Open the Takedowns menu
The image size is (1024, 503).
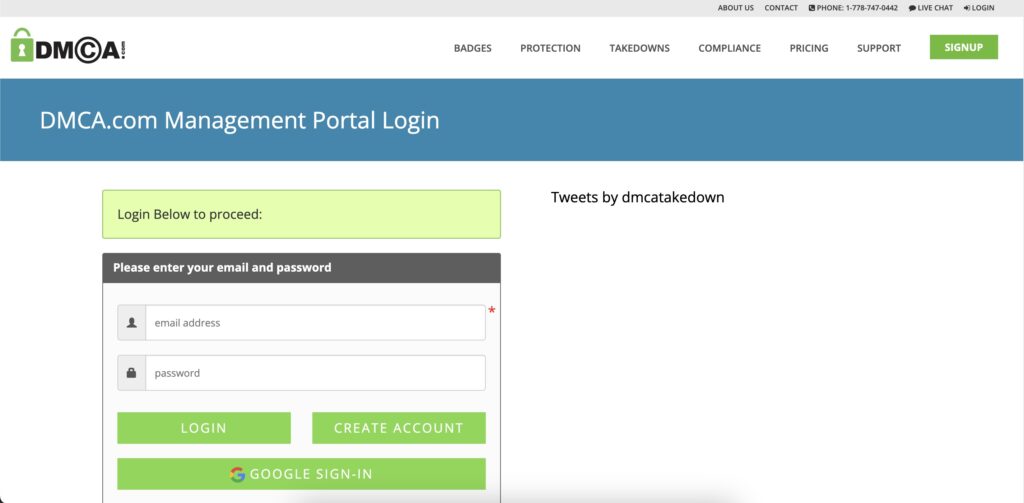click(x=639, y=48)
